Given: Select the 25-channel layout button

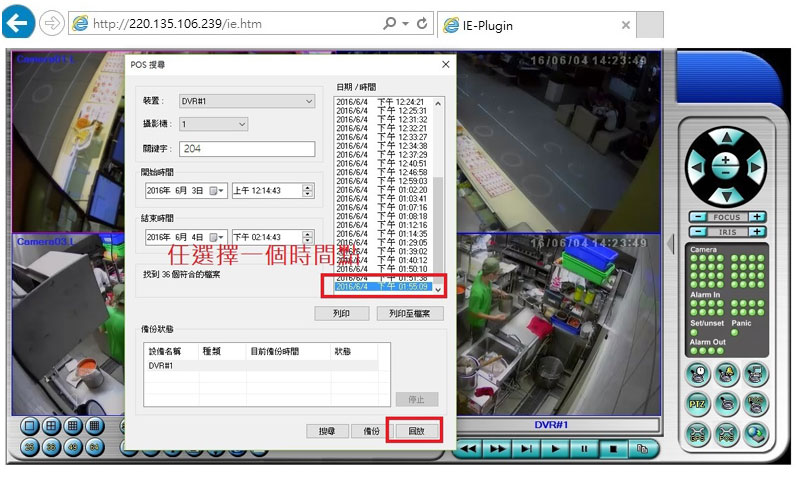Looking at the screenshot, I should [30, 447].
